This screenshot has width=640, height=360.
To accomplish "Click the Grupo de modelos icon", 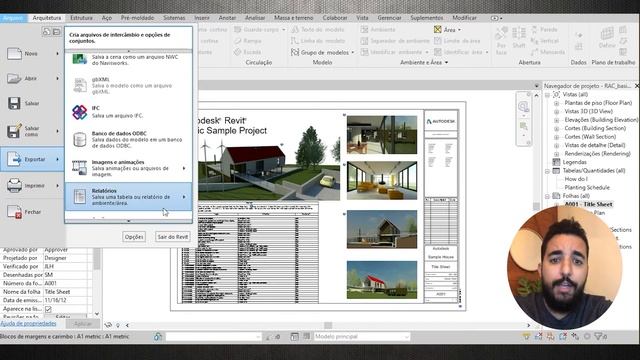I will click(x=295, y=52).
